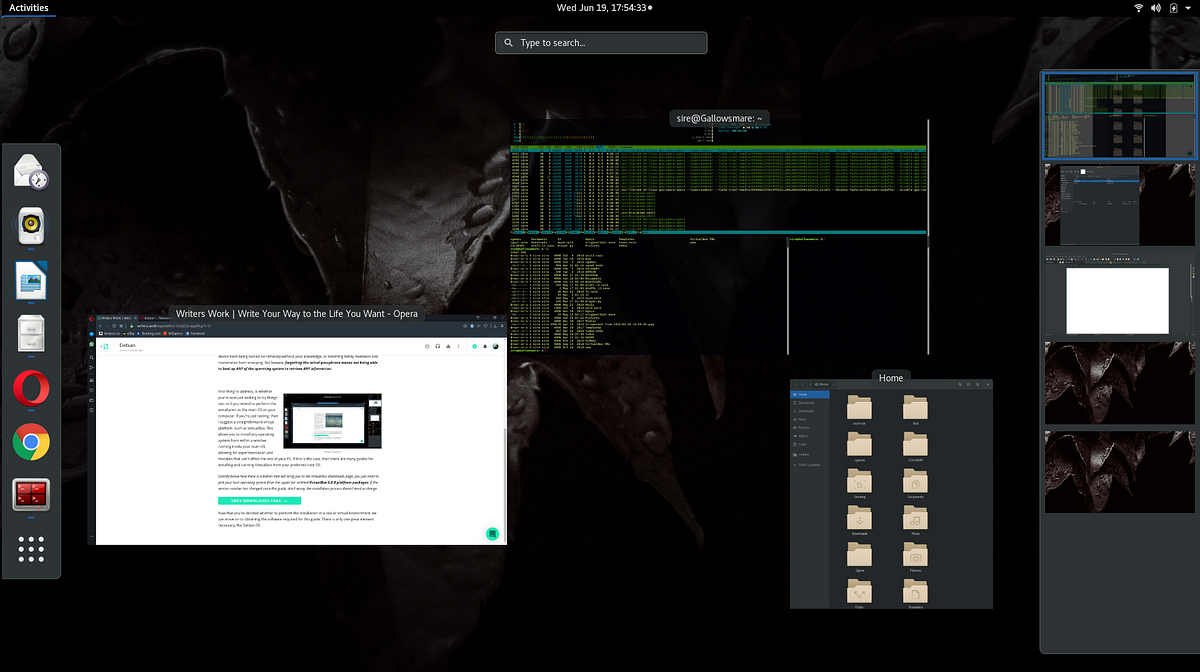This screenshot has width=1200, height=672.
Task: Click Opera's O menu icon in the tab bar
Action: click(x=91, y=319)
